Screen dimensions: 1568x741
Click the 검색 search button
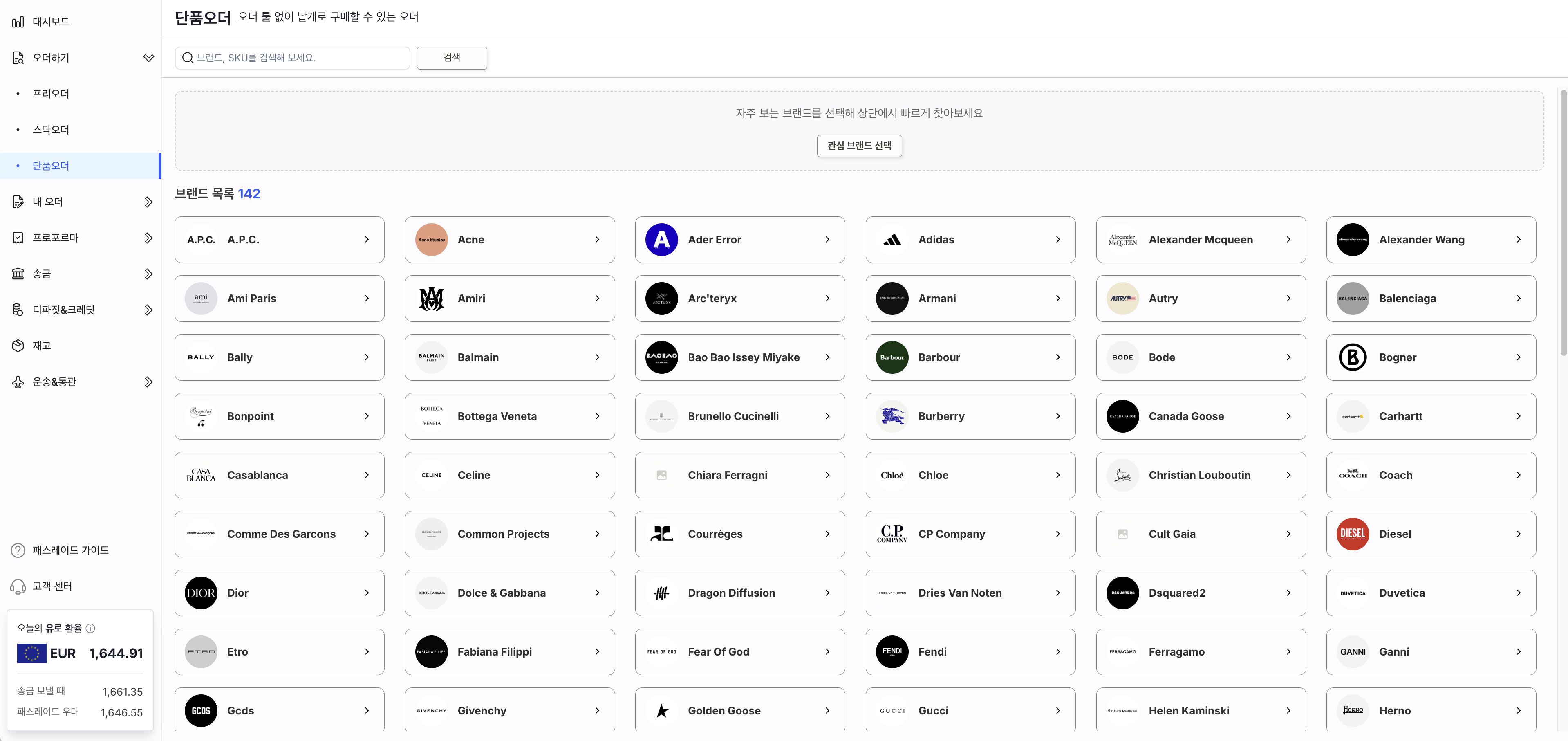452,58
